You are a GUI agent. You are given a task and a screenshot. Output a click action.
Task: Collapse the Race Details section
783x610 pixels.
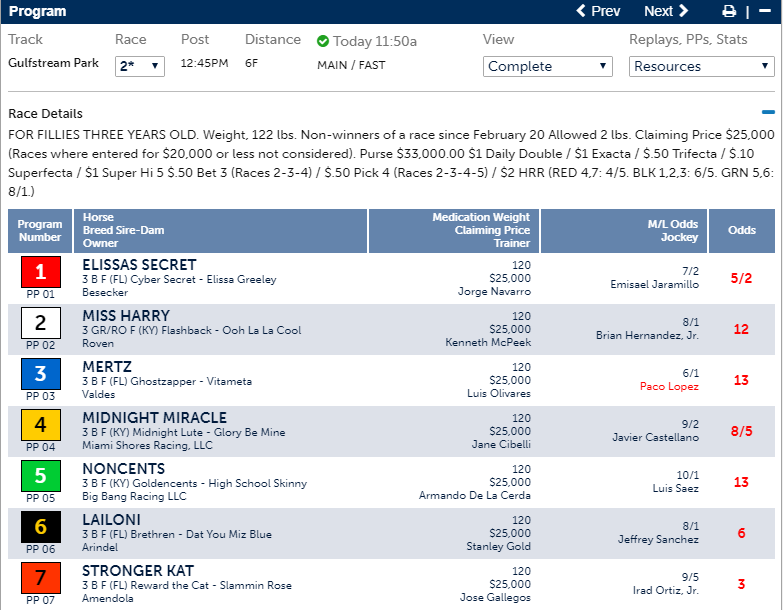pyautogui.click(x=767, y=114)
